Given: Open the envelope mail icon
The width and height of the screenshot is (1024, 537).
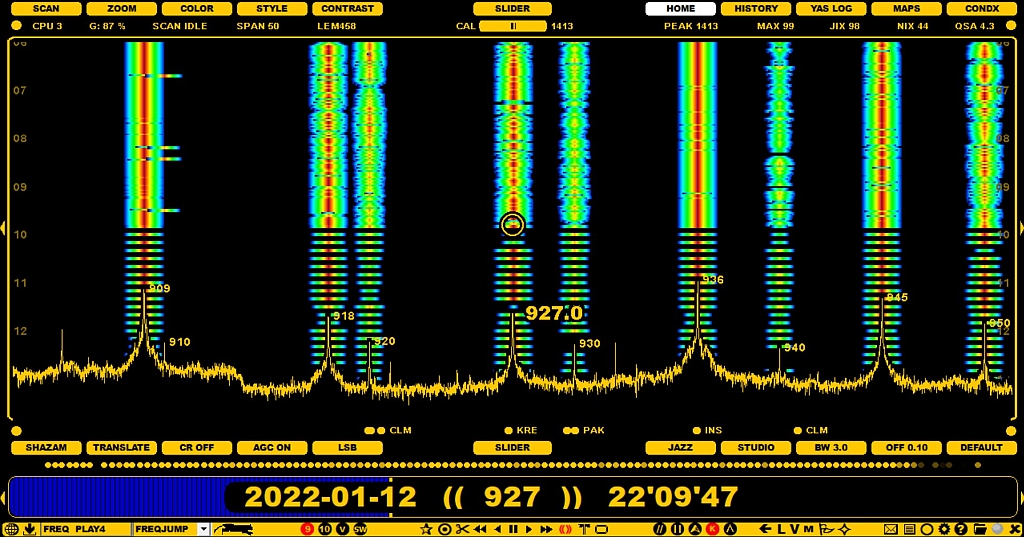Looking at the screenshot, I should tap(891, 529).
